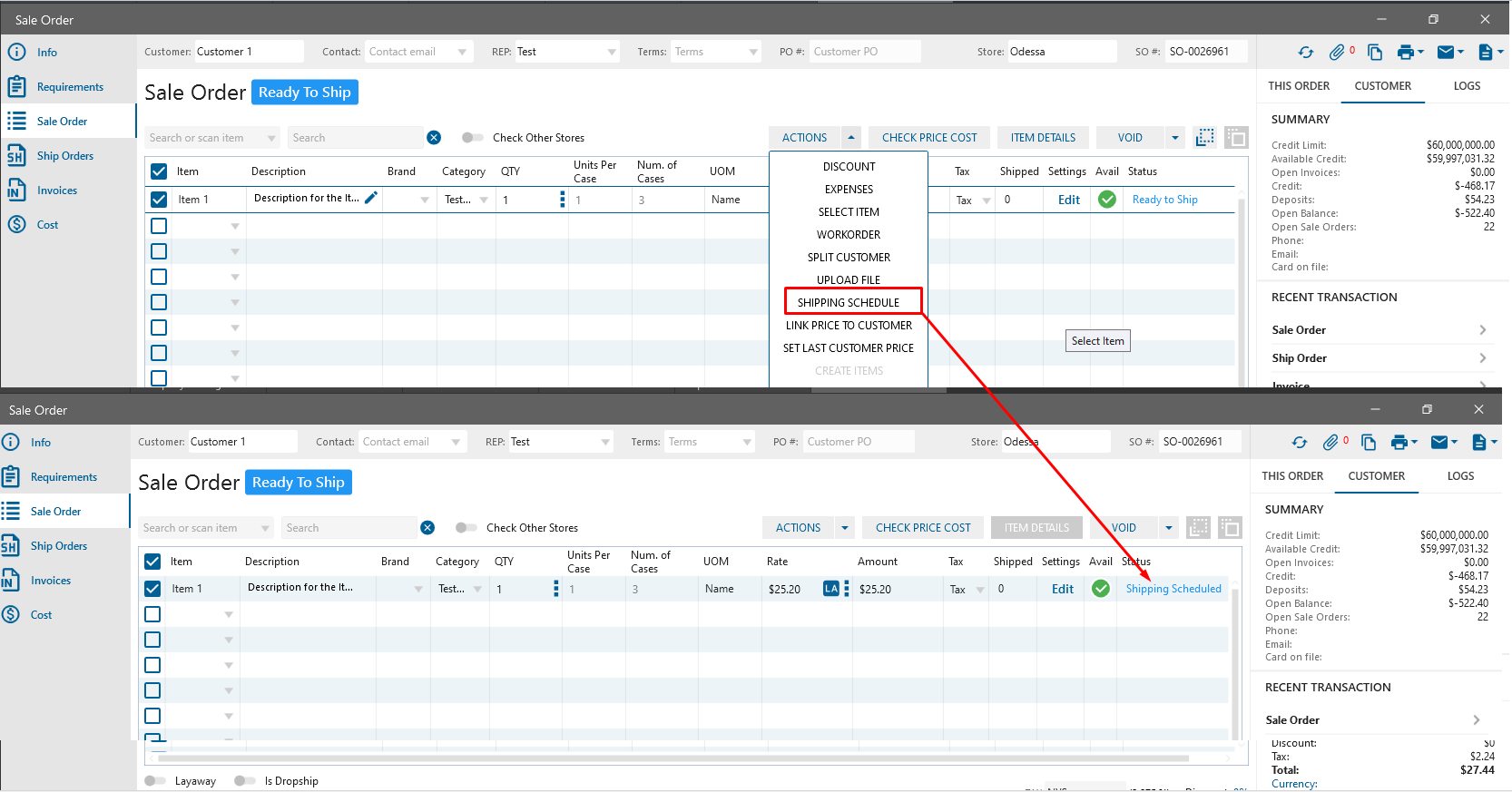
Task: Click Ready To Ship badge in upper window
Action: point(305,93)
